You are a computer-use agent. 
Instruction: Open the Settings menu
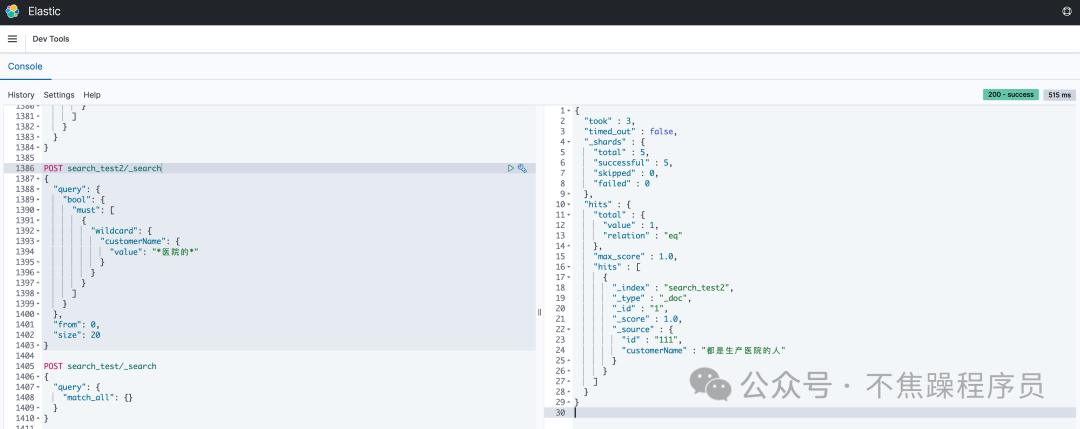59,95
